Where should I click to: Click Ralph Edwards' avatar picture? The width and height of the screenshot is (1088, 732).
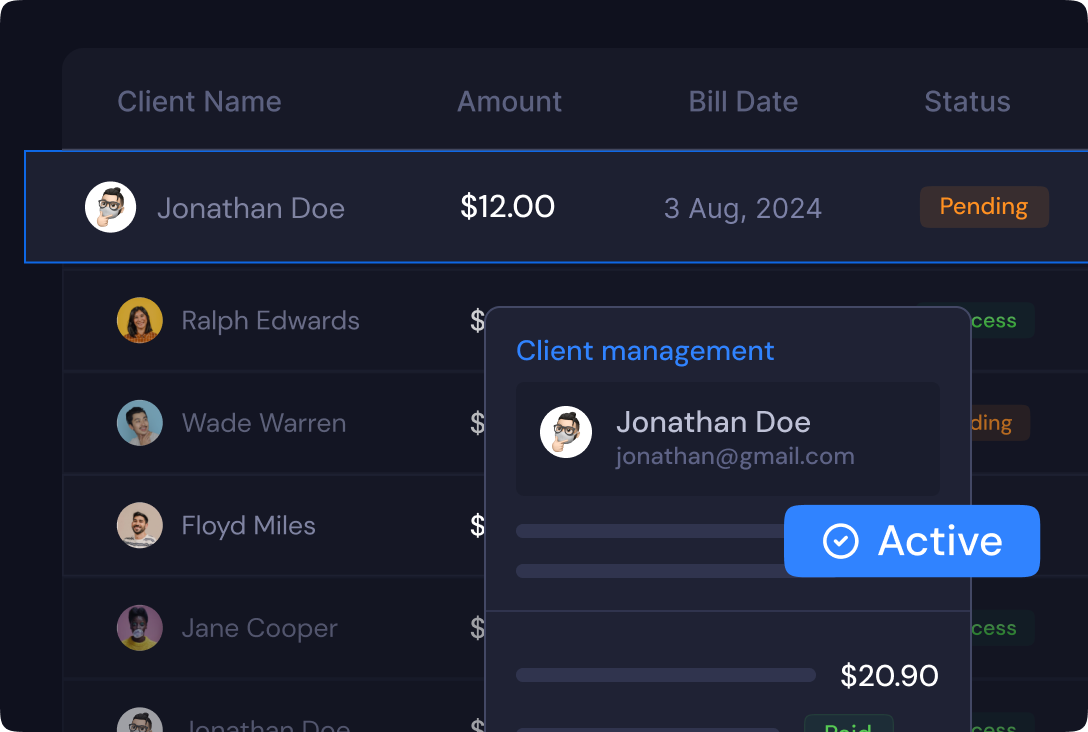click(139, 320)
